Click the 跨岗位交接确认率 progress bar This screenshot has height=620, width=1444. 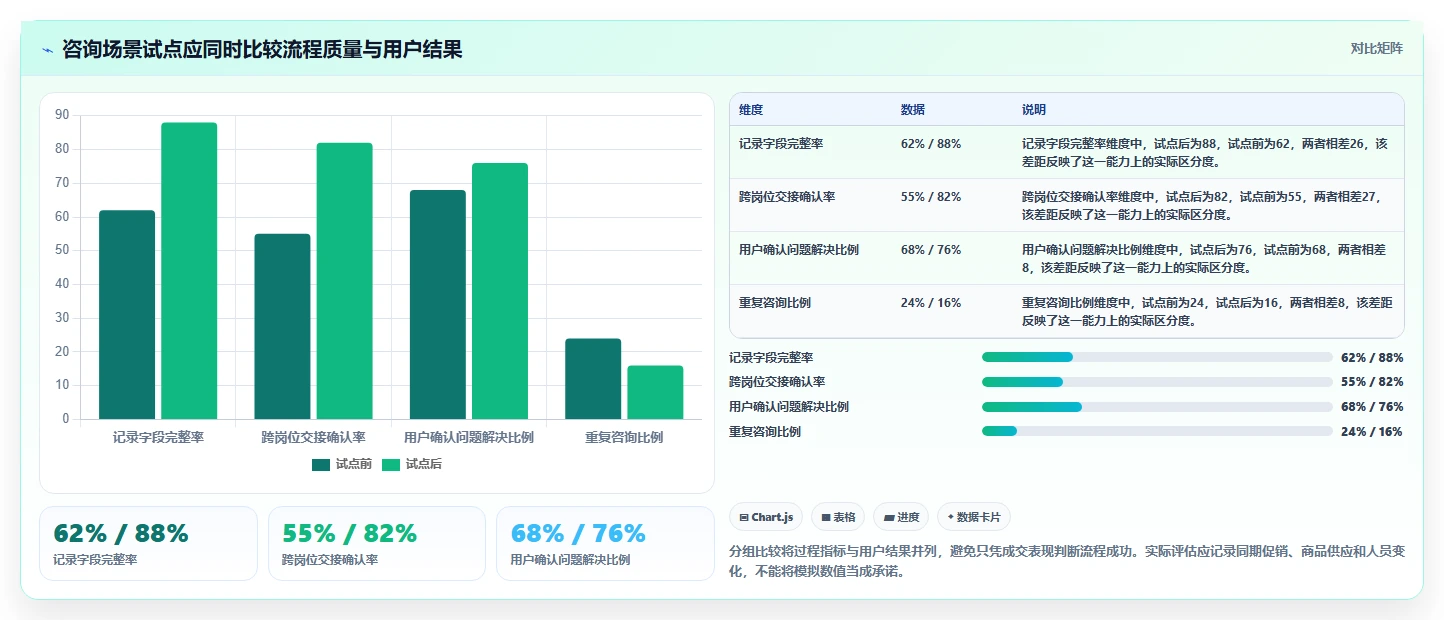click(x=1157, y=382)
